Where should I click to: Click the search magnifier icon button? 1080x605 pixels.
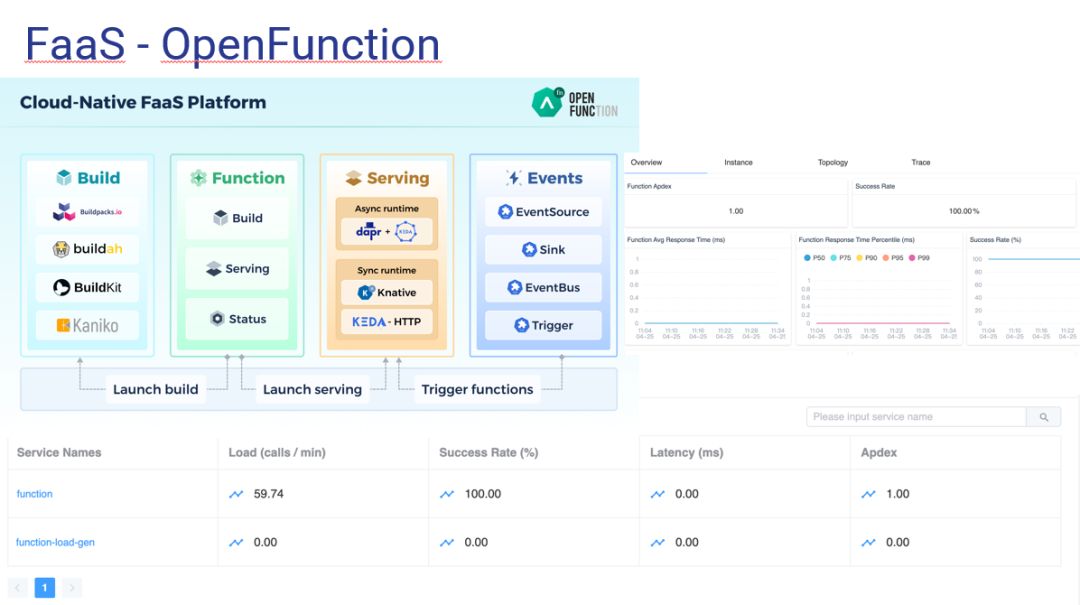[x=1044, y=417]
